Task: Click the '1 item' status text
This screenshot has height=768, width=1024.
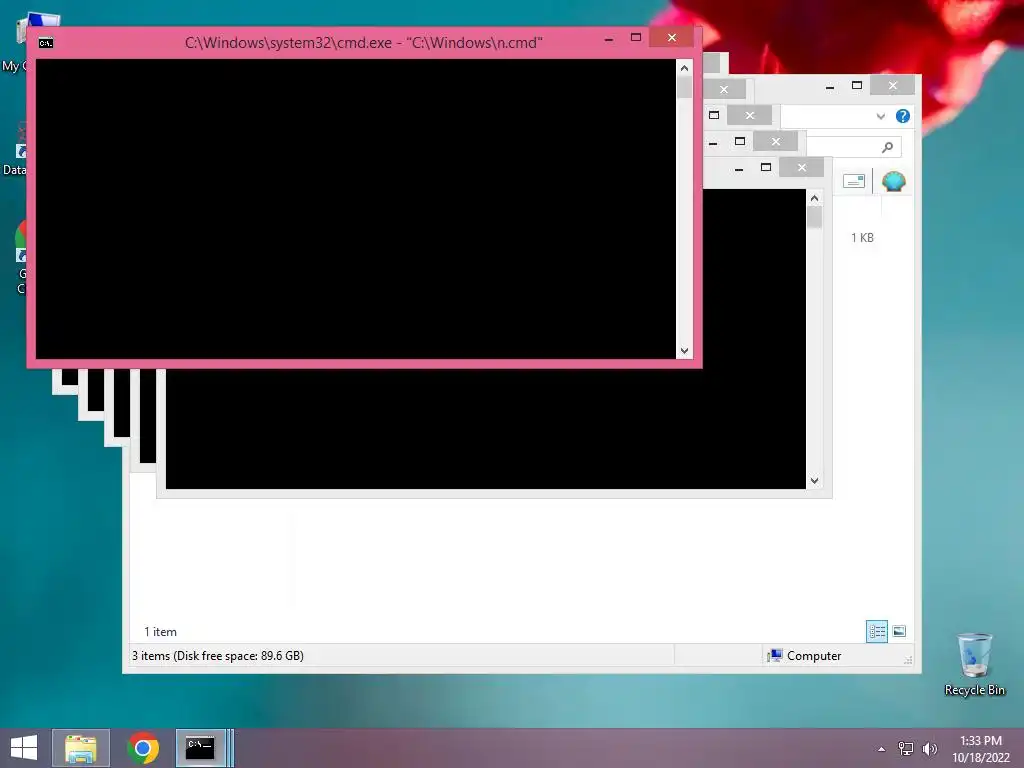Action: click(161, 632)
